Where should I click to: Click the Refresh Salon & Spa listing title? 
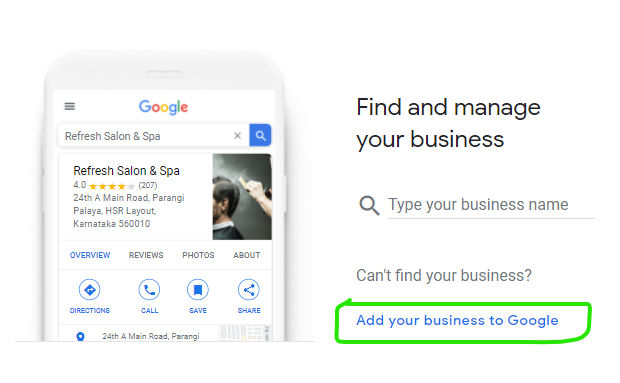point(127,171)
